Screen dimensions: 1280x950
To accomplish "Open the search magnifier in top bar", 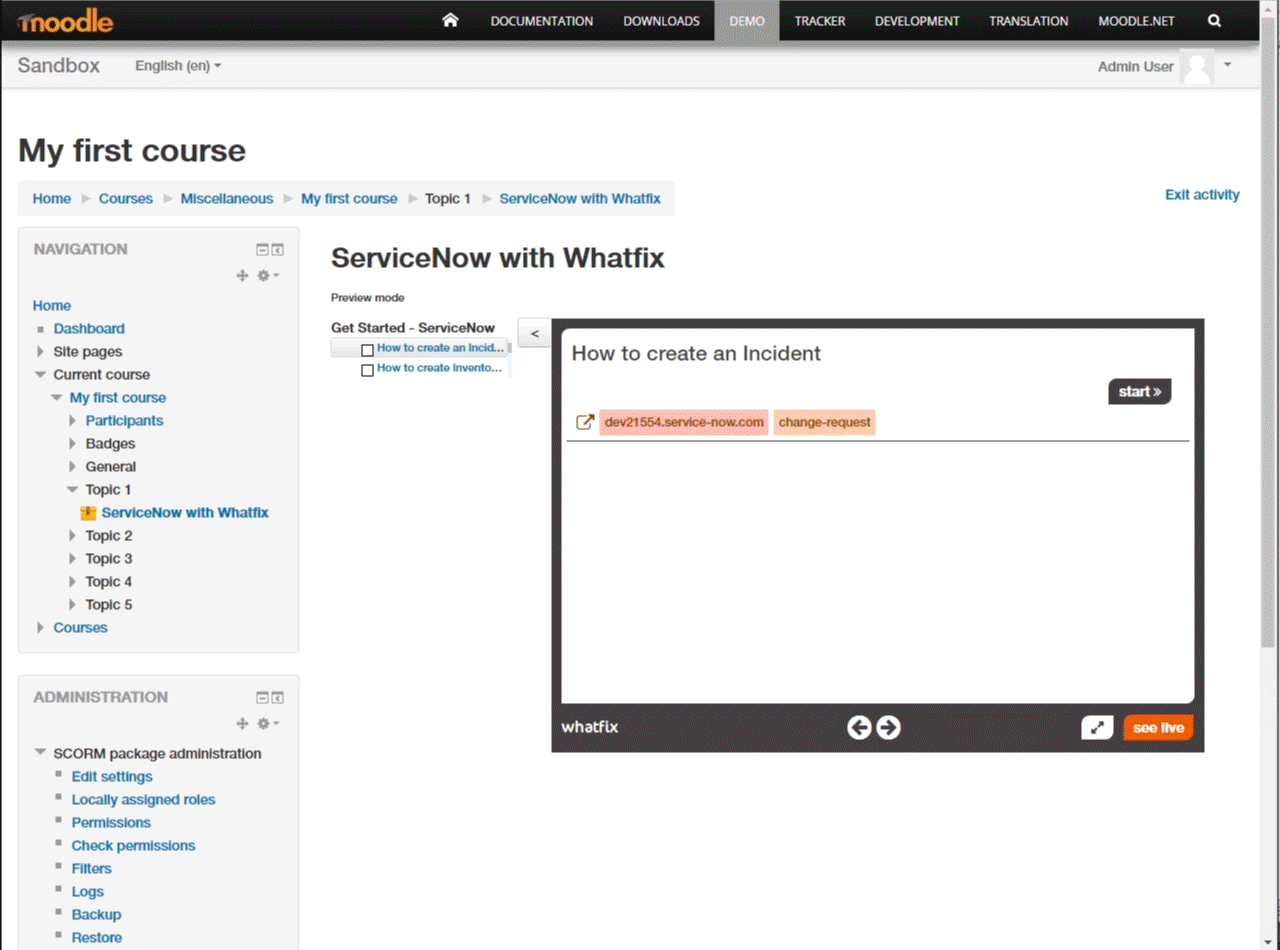I will point(1214,20).
